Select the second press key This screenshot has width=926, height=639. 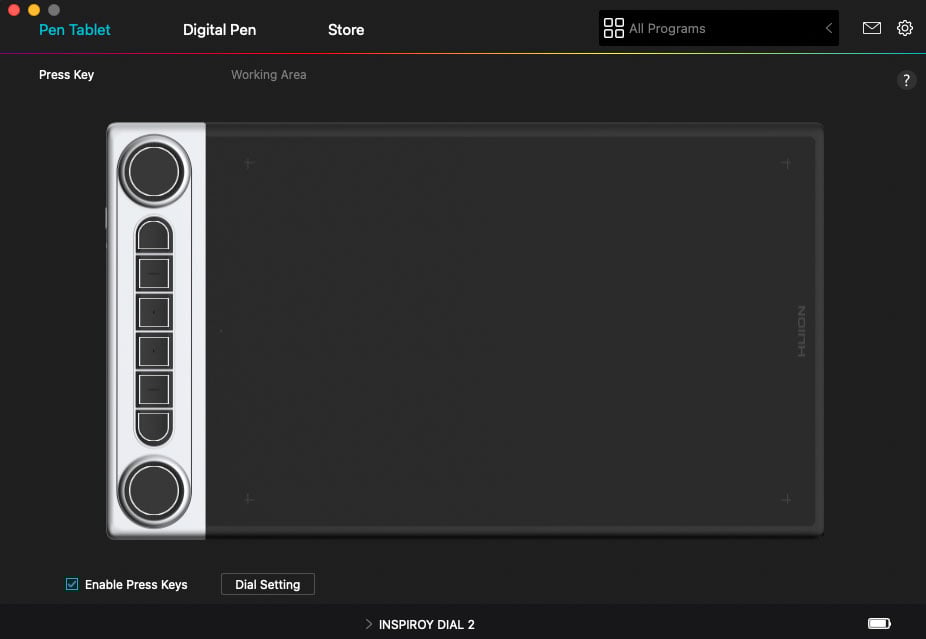click(154, 273)
